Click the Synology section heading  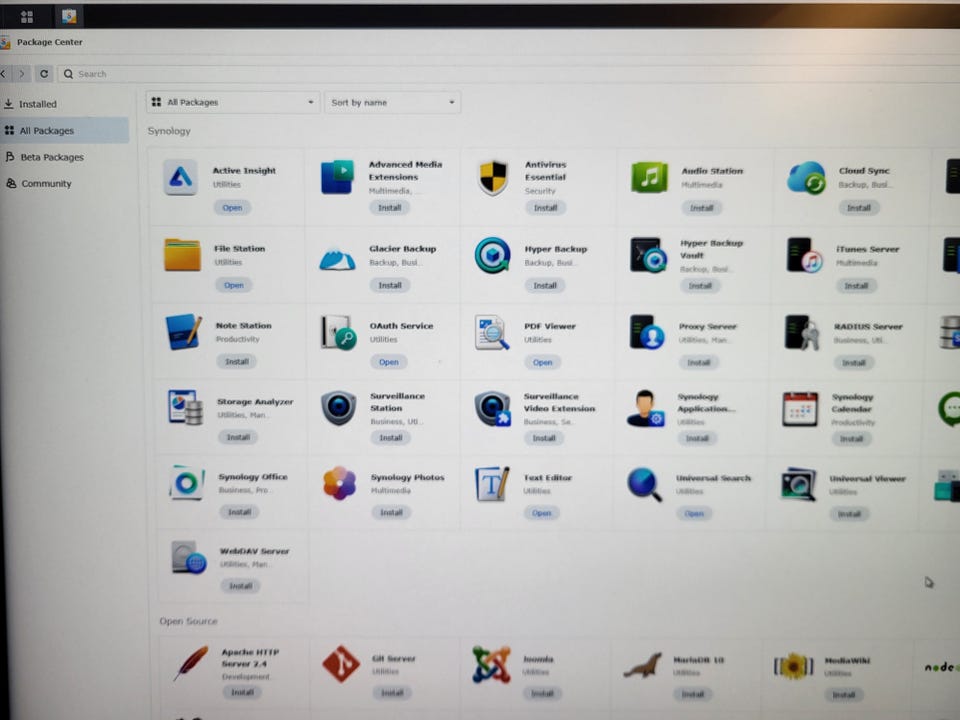point(169,131)
